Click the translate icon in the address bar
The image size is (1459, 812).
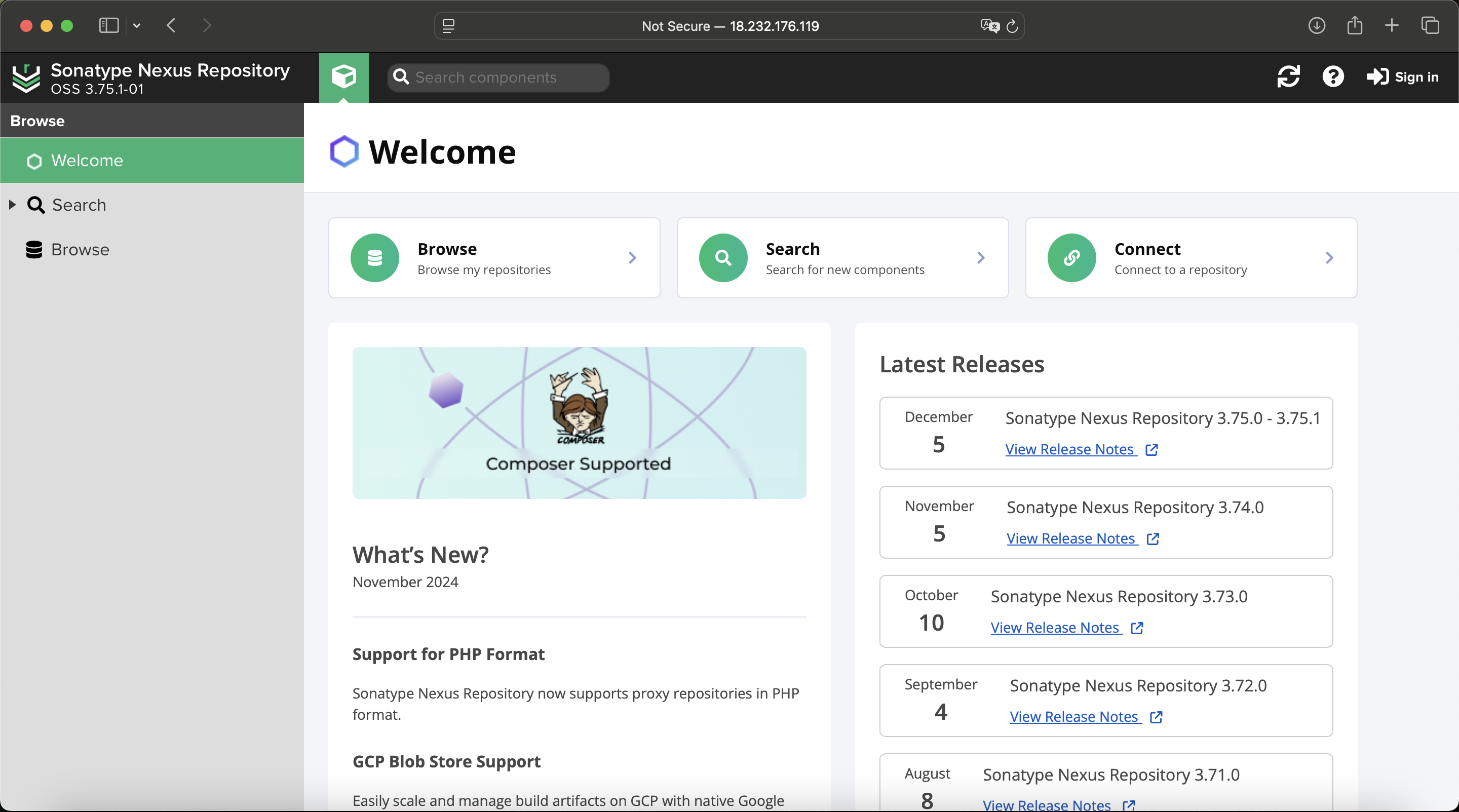[989, 26]
